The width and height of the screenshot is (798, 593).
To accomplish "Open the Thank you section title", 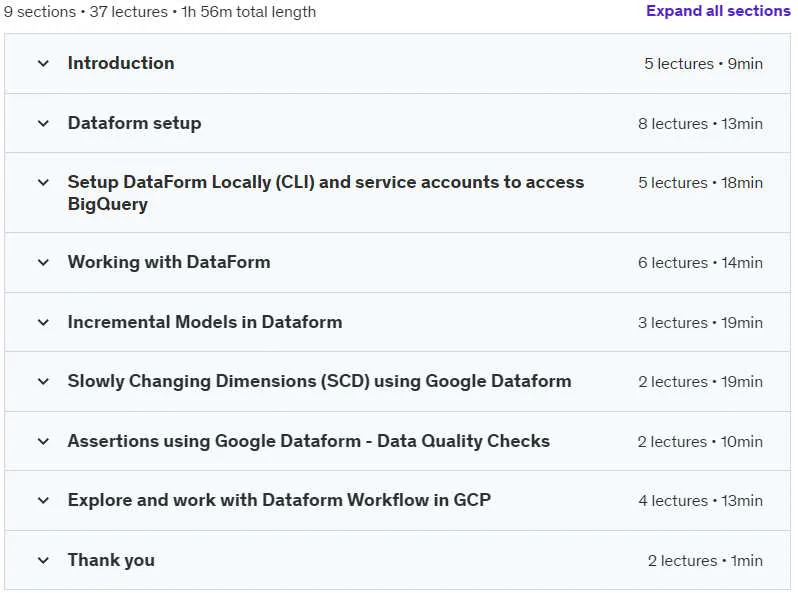I will pos(111,560).
